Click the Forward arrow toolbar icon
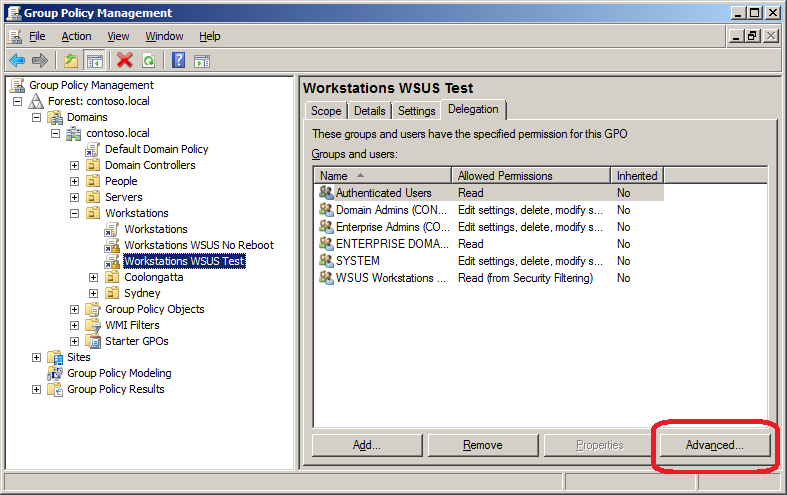The height and width of the screenshot is (495, 787). point(40,60)
